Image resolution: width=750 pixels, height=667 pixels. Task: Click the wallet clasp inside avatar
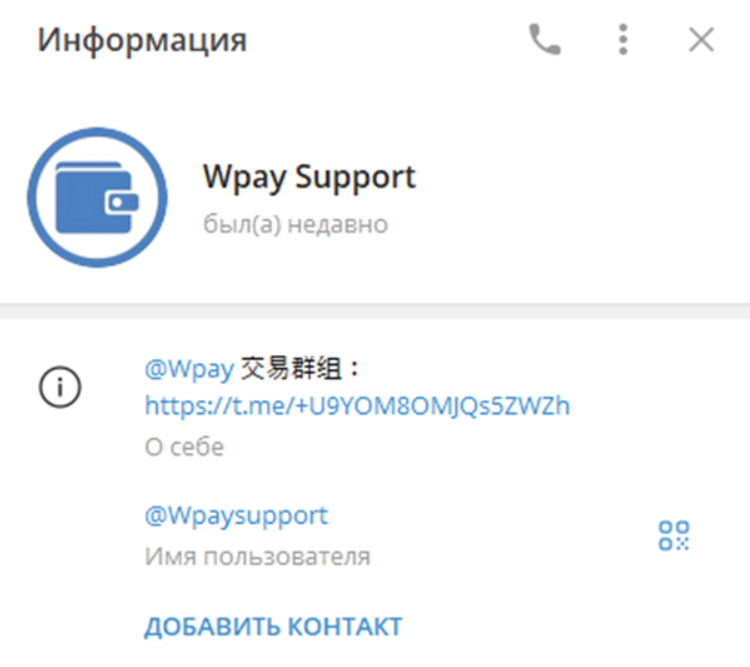[x=122, y=203]
